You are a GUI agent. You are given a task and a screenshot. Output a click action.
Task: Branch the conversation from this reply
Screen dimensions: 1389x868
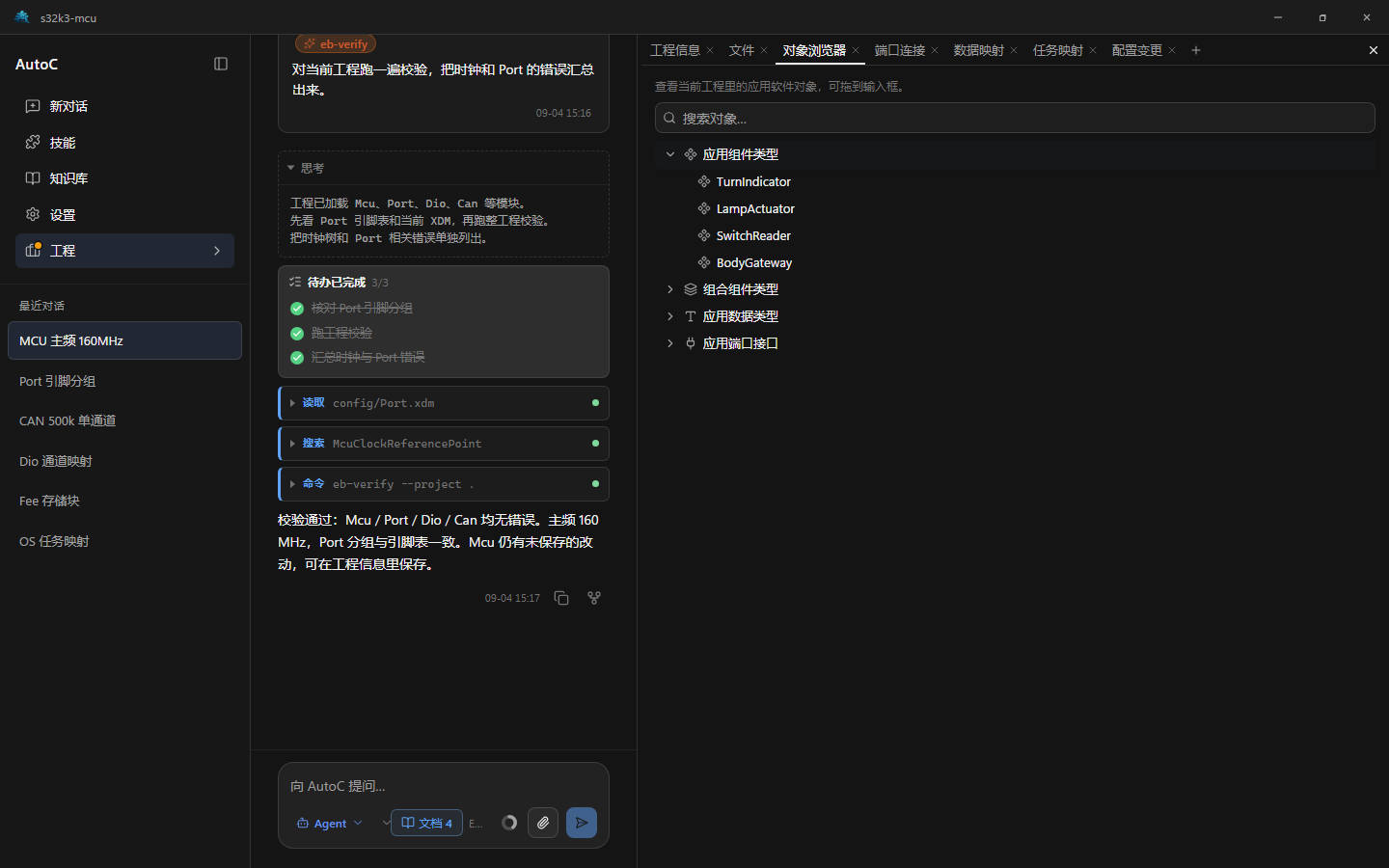(594, 598)
